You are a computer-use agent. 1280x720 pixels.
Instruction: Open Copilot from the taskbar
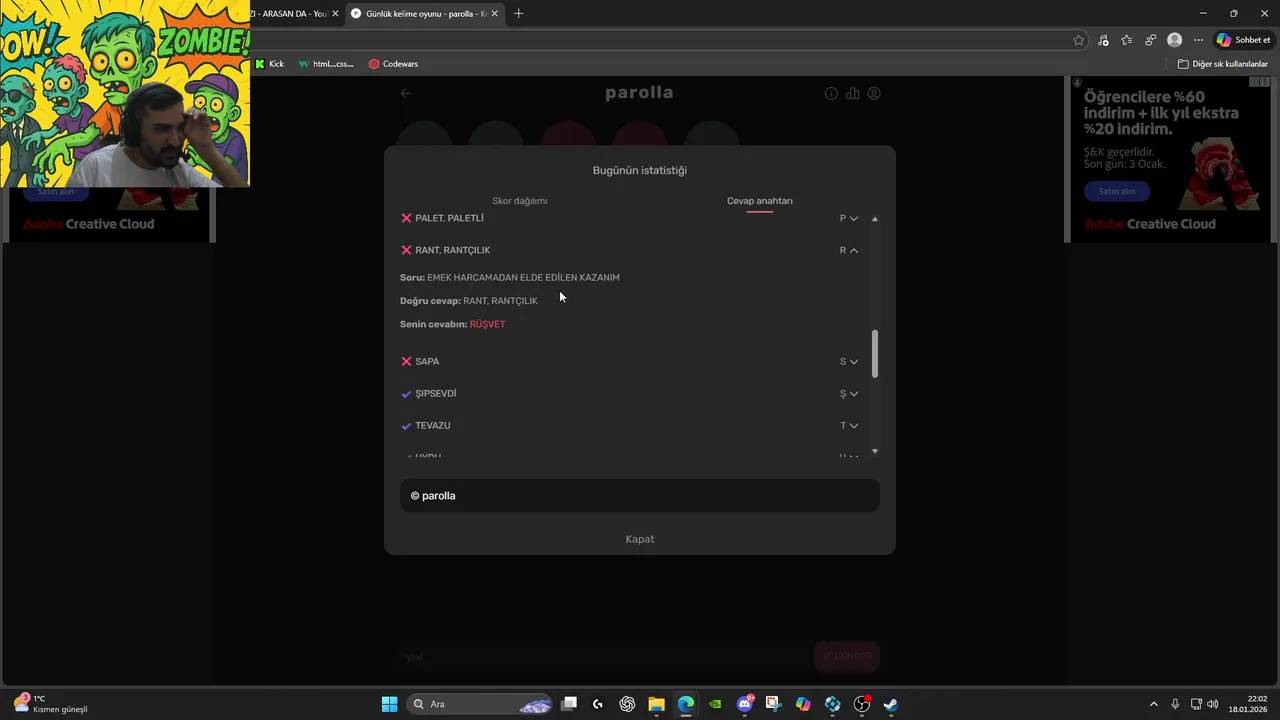coord(803,704)
